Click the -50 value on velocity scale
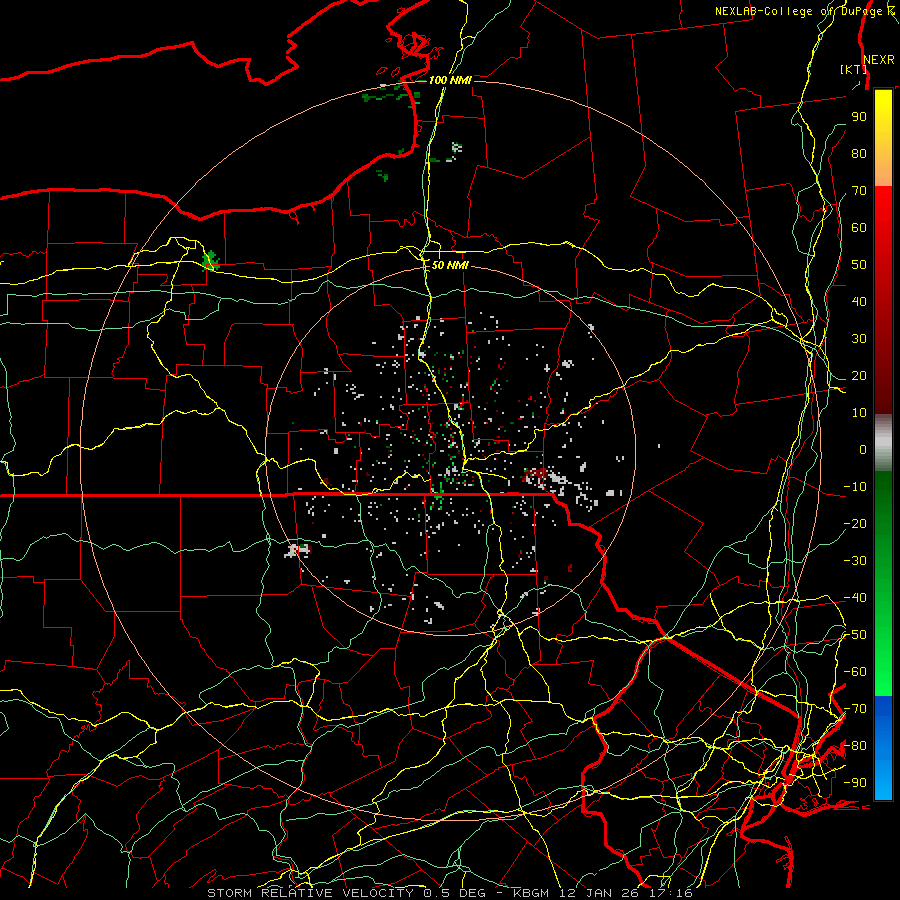Screen dimensions: 900x900 coord(855,635)
